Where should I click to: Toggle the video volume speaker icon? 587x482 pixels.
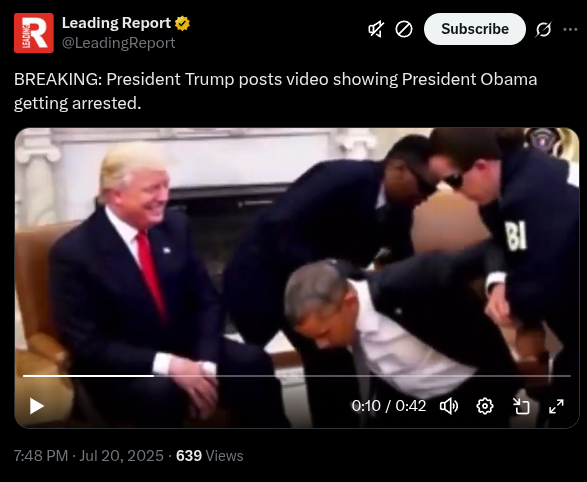(449, 406)
